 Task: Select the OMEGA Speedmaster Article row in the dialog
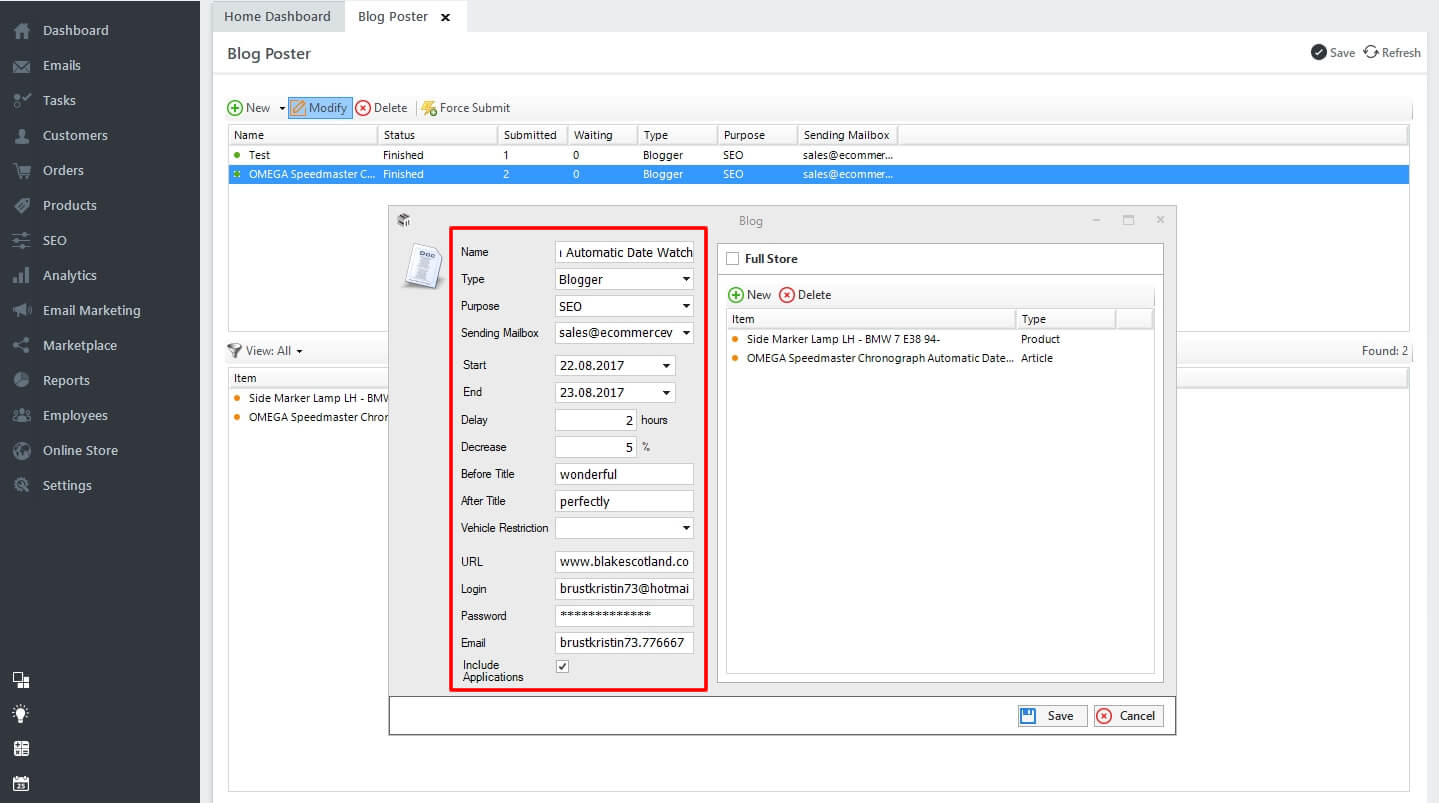click(940, 358)
